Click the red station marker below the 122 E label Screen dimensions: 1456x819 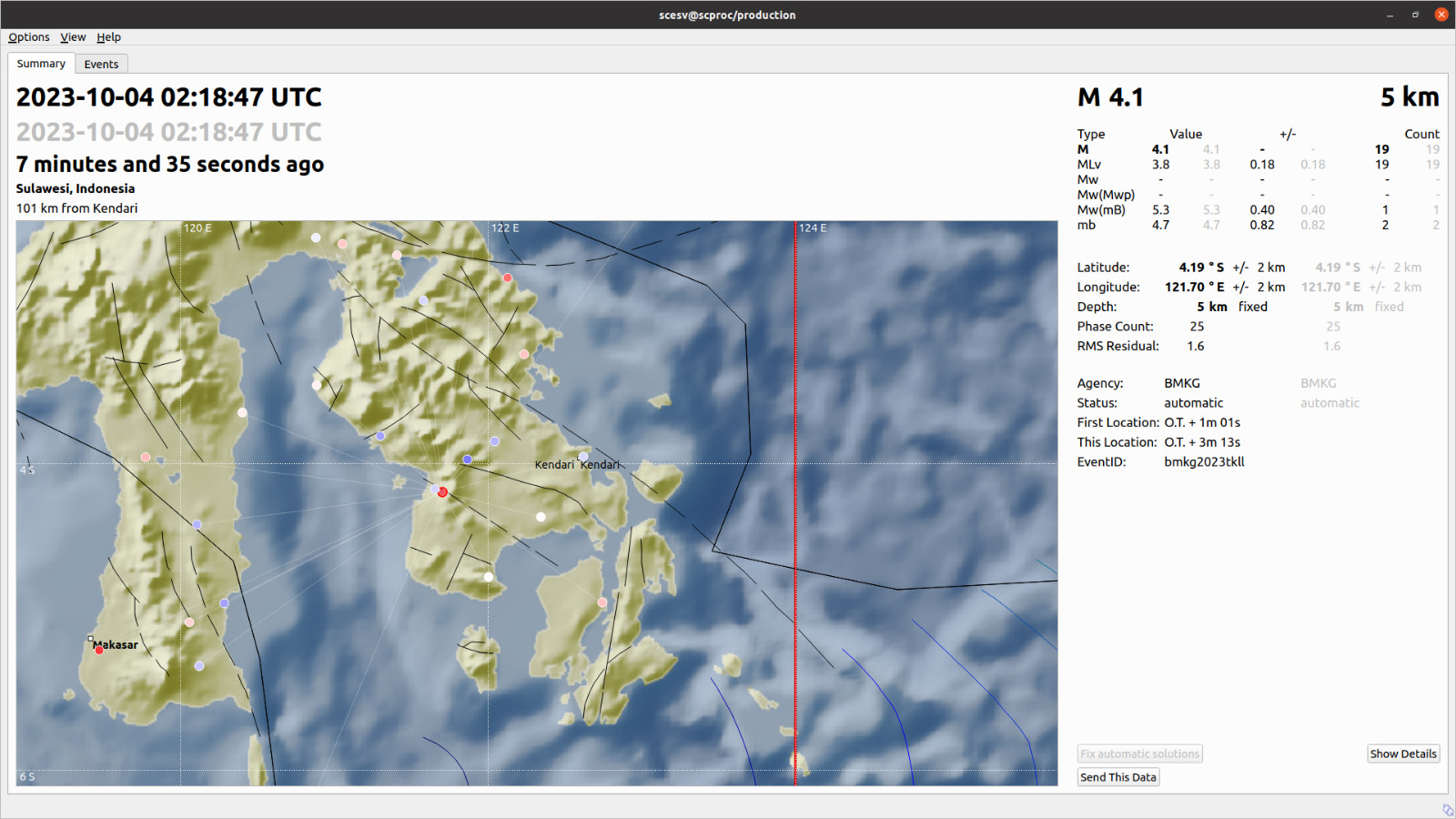508,278
